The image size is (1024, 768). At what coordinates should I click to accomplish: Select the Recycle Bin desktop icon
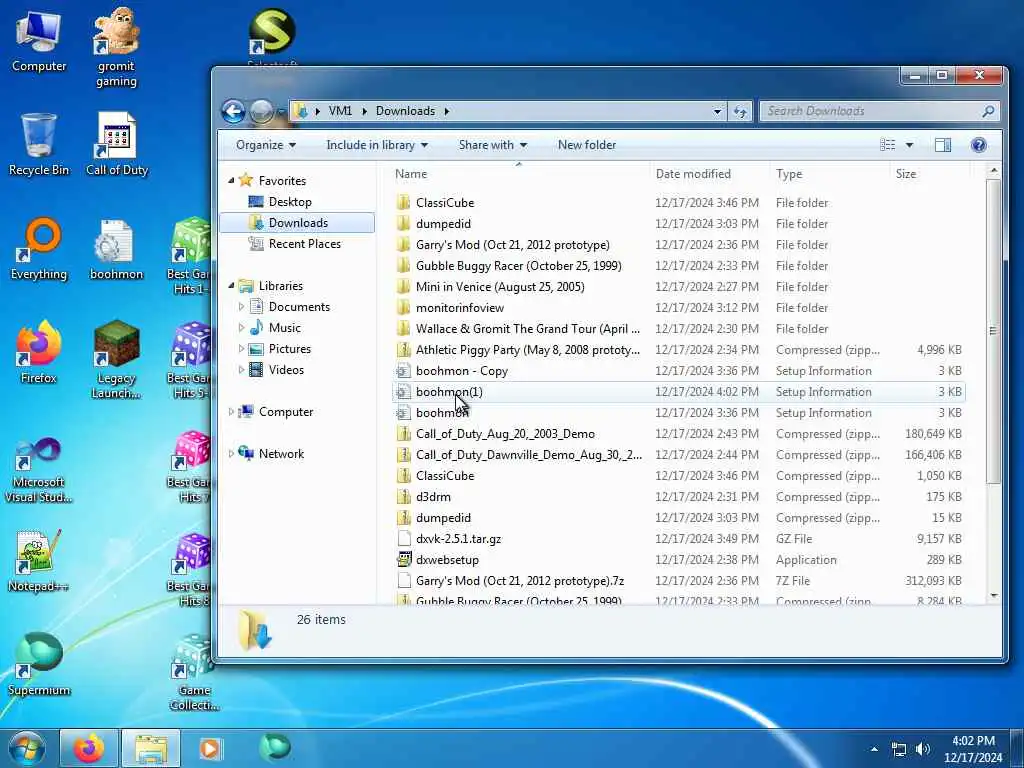point(39,144)
